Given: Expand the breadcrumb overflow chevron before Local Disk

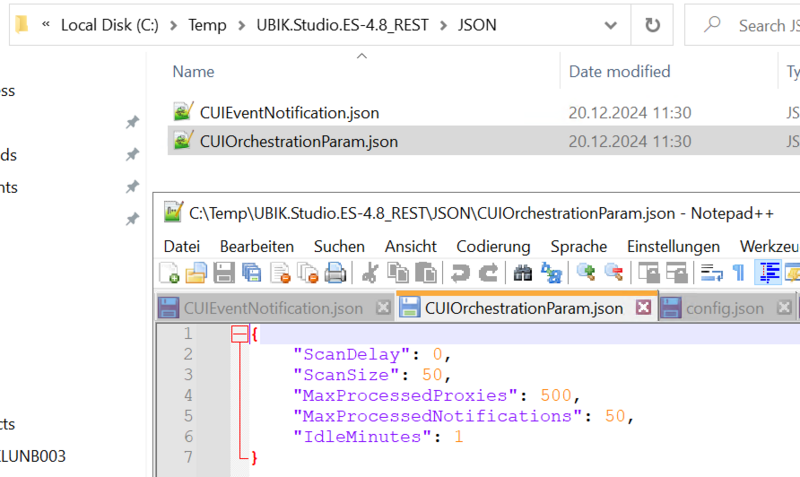Looking at the screenshot, I should coord(46,25).
